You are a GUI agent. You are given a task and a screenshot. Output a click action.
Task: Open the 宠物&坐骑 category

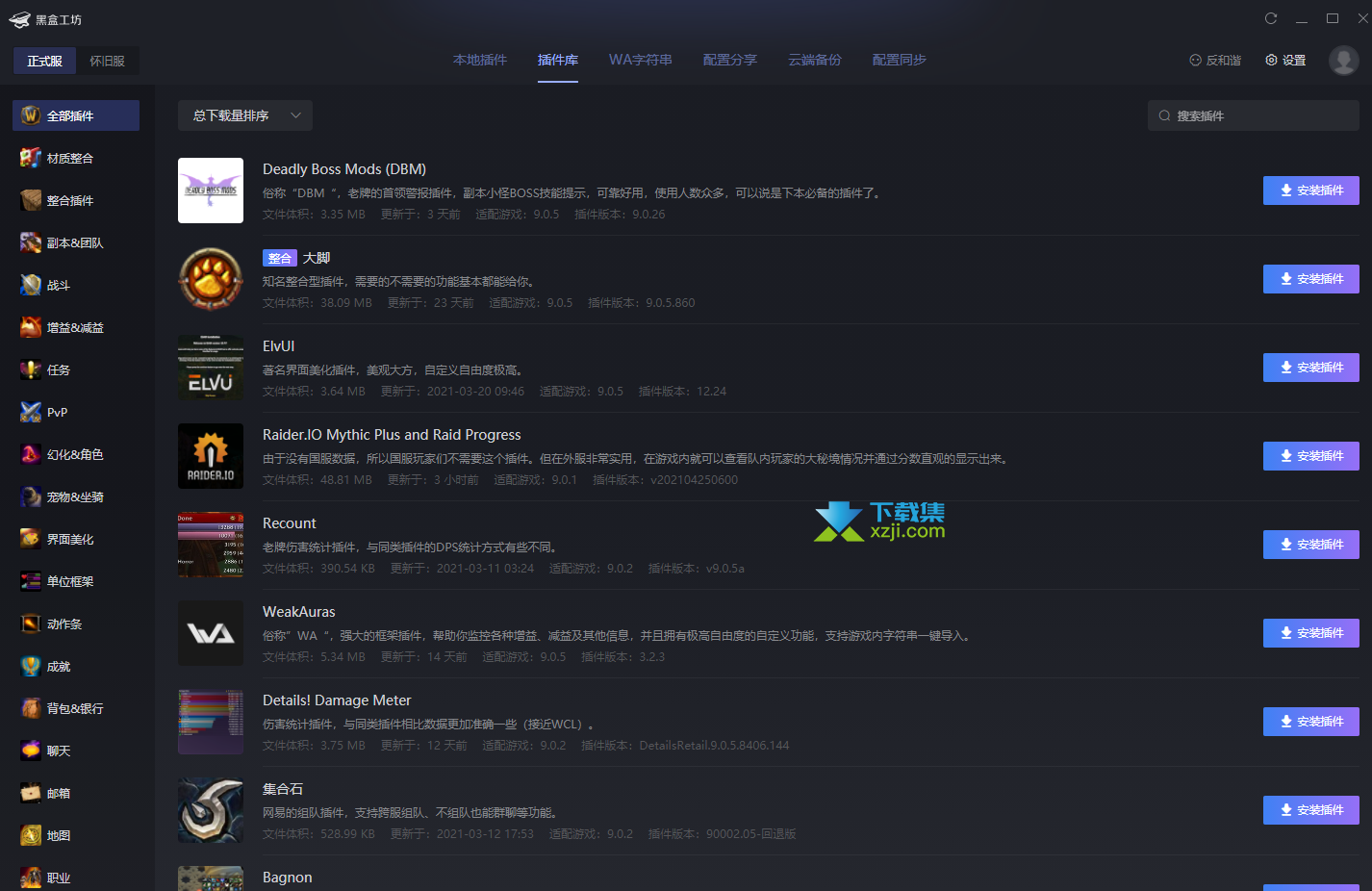coord(76,496)
